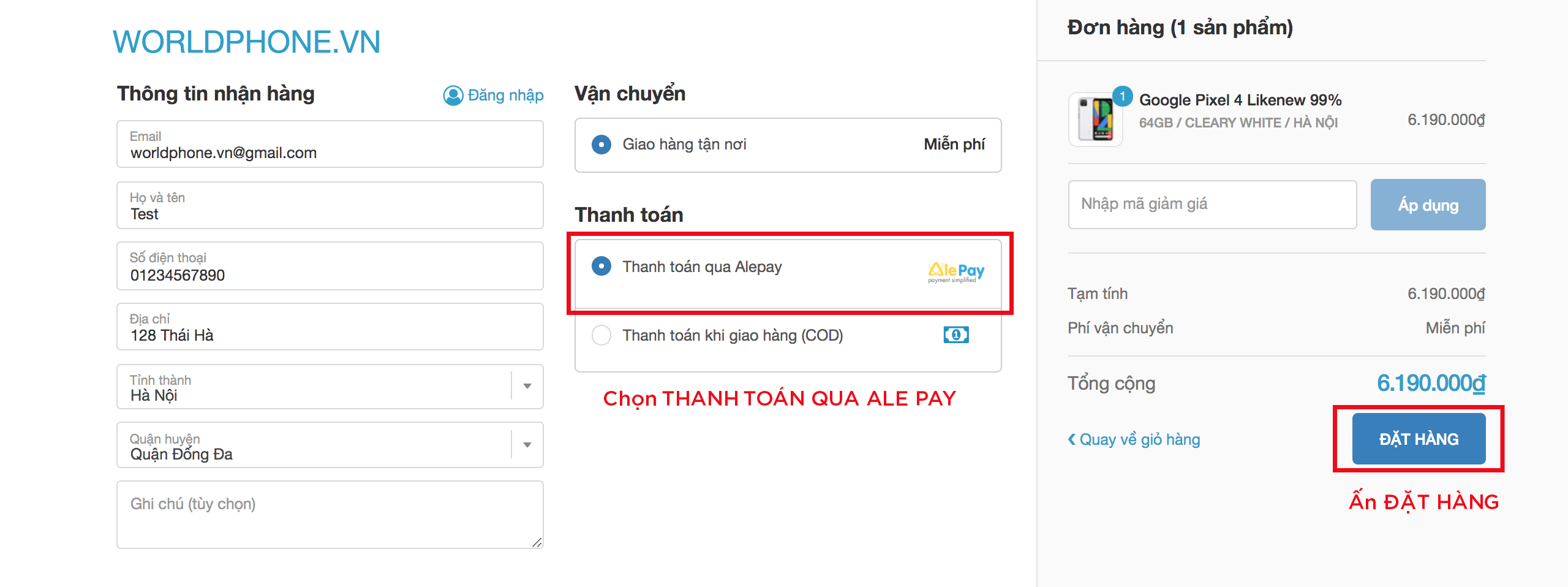The image size is (1568, 587).
Task: Select Giao hàng tận nơi shipping option
Action: click(x=601, y=145)
